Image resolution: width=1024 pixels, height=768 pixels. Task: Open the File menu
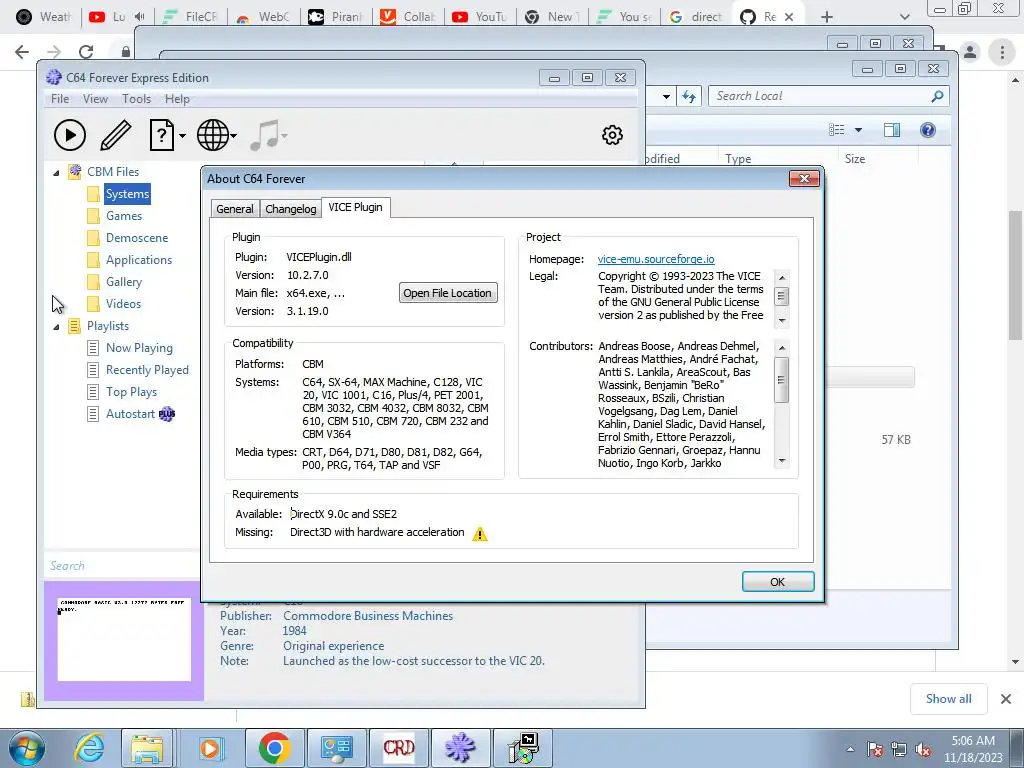59,99
